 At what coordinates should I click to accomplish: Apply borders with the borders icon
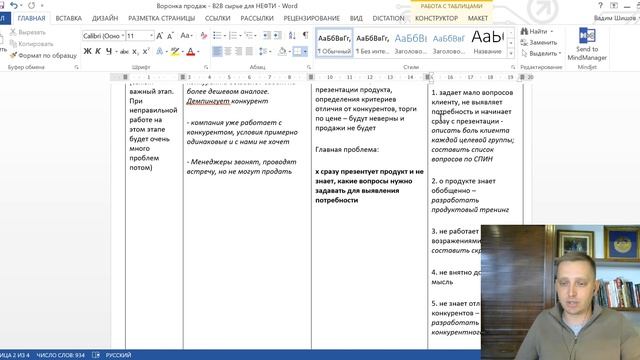click(297, 51)
